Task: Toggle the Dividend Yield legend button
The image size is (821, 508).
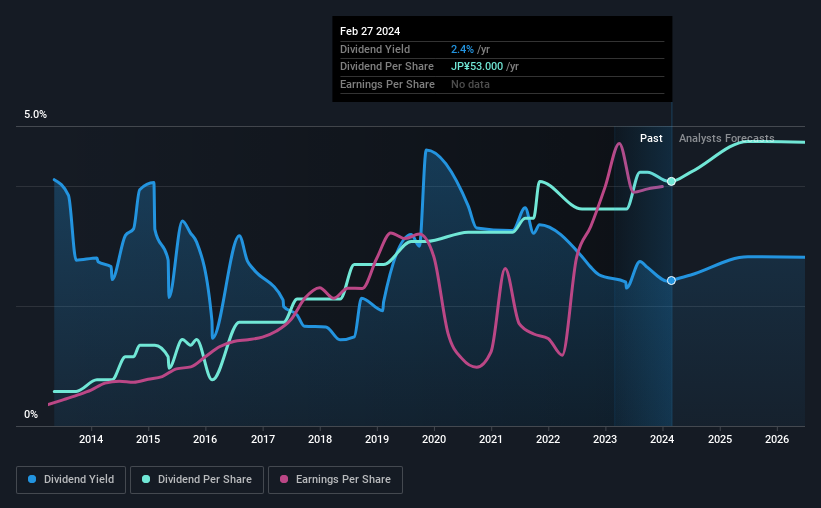Action: pos(71,480)
